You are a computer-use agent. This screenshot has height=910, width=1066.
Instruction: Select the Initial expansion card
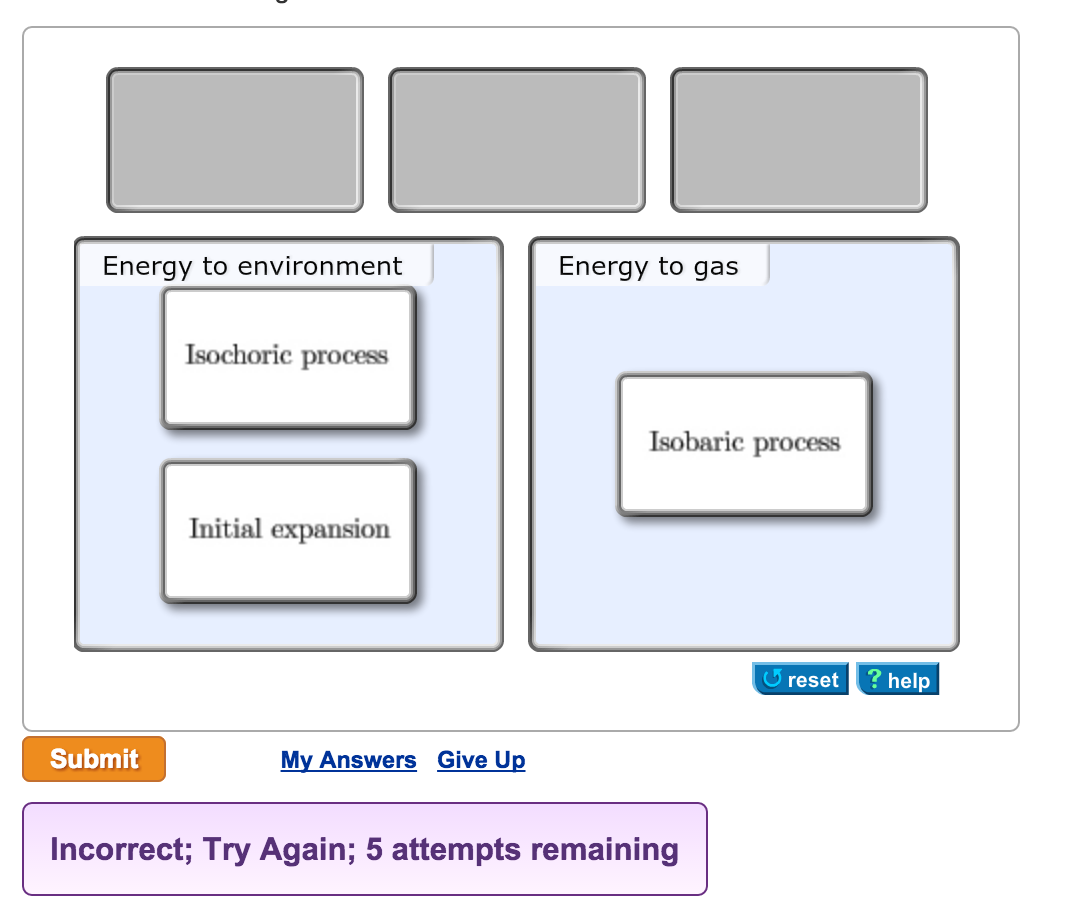pyautogui.click(x=288, y=530)
